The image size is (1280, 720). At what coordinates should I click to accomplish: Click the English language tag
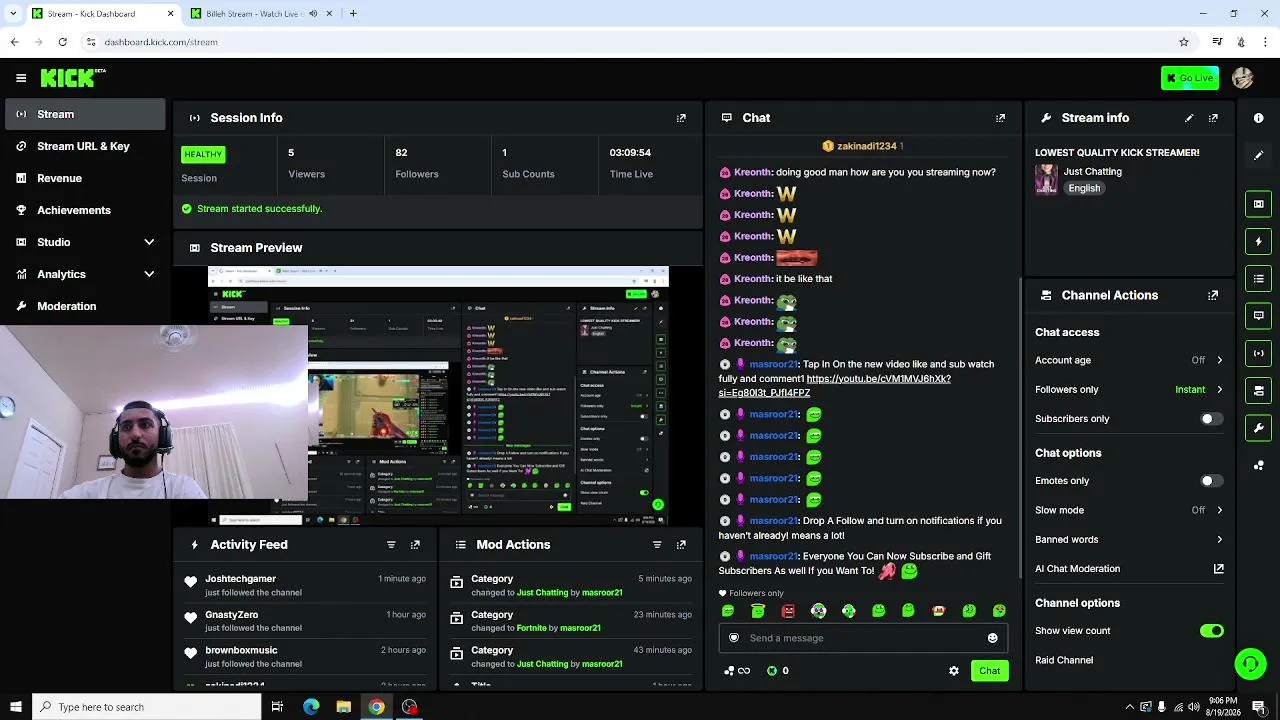click(1084, 188)
